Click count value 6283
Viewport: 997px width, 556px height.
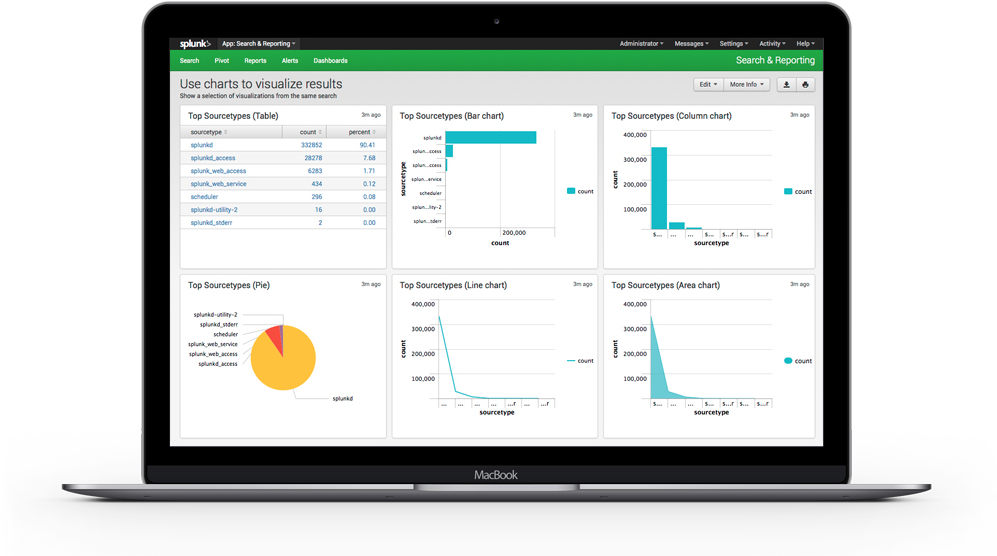(x=315, y=171)
